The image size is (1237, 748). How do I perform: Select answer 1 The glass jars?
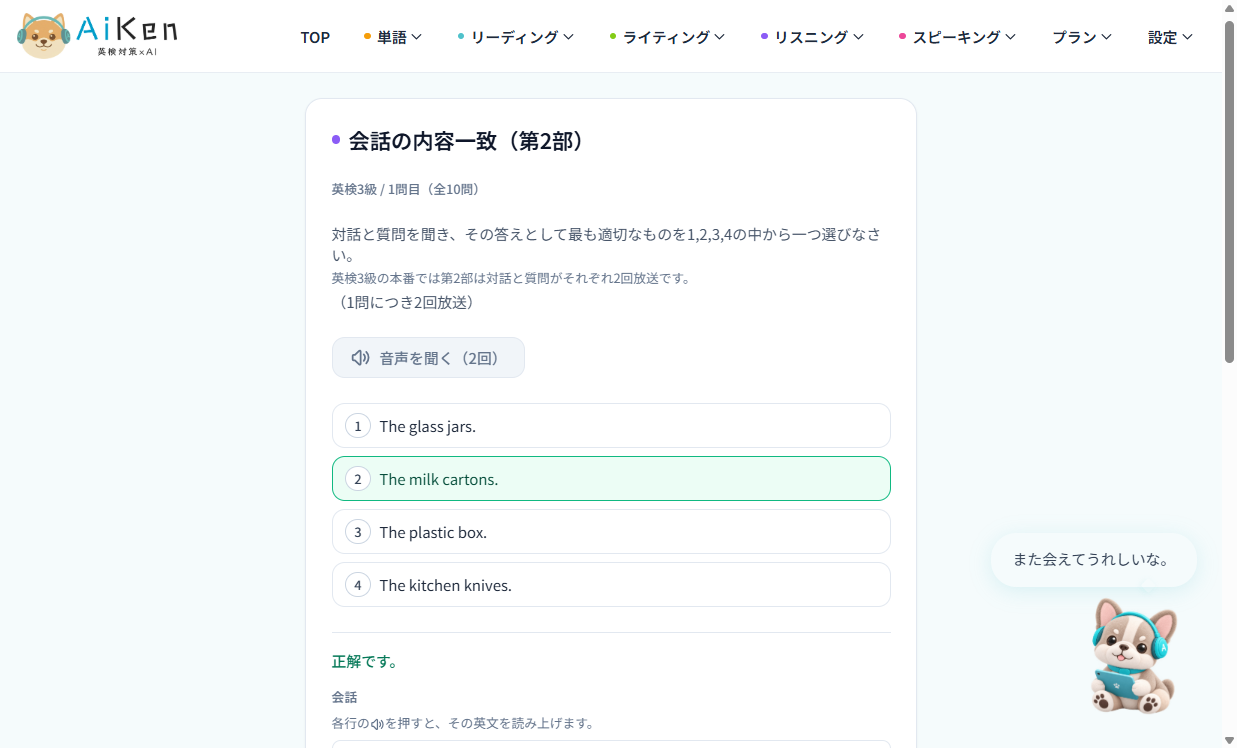[611, 426]
